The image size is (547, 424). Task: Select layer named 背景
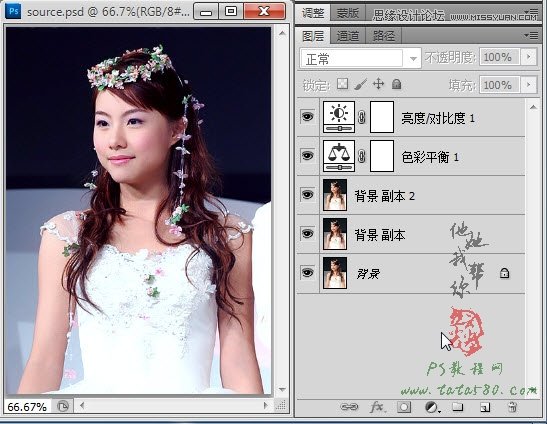368,274
